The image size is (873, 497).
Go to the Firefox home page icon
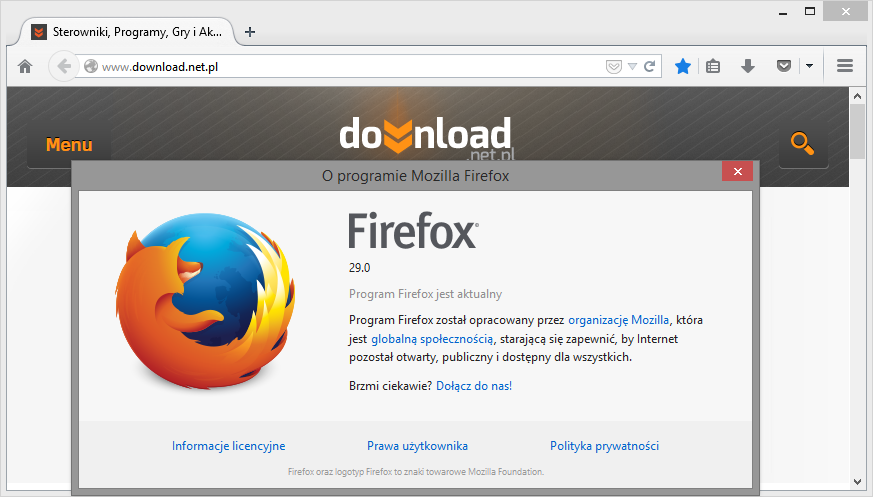[25, 67]
